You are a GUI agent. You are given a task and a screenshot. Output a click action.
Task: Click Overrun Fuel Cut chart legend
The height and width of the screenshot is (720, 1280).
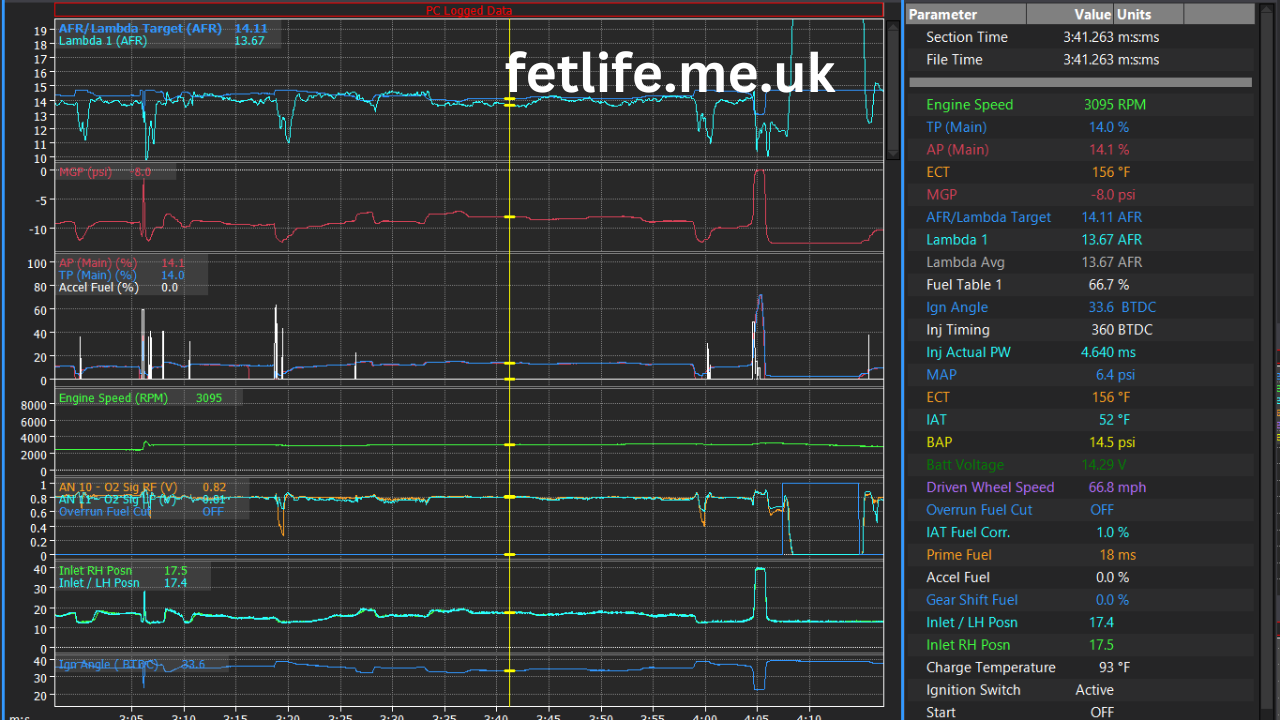pos(104,511)
